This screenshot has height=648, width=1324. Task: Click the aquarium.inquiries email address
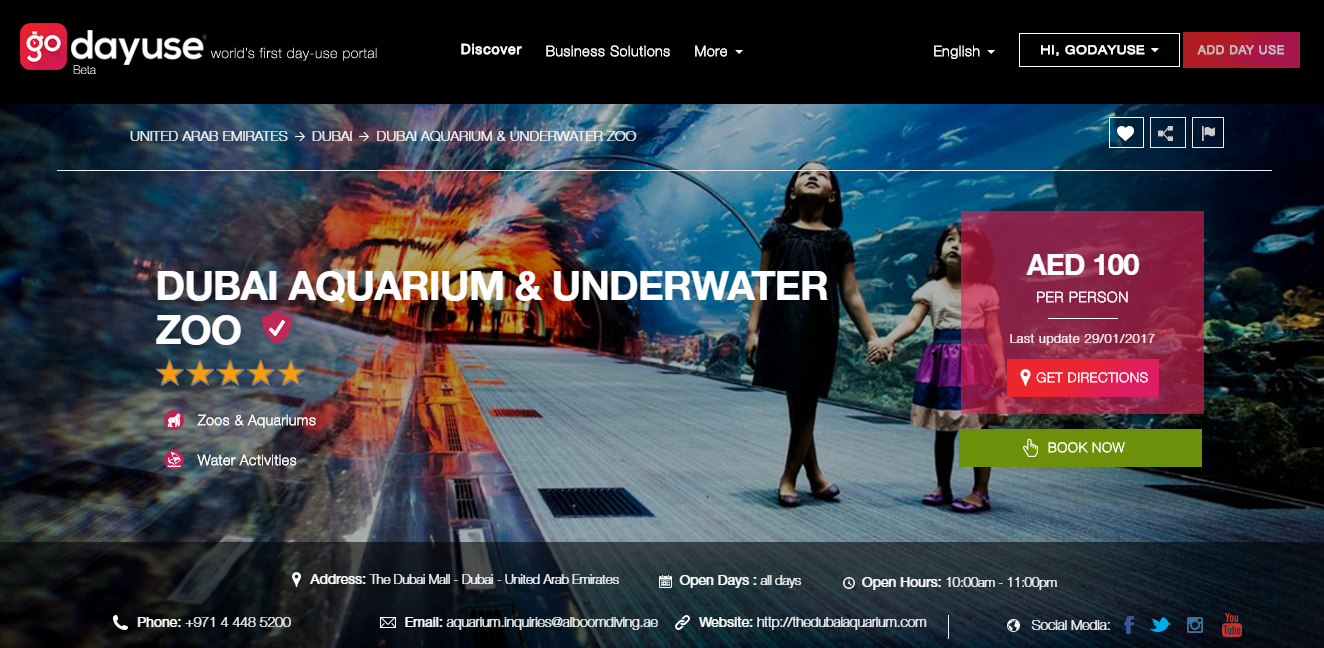tap(552, 622)
